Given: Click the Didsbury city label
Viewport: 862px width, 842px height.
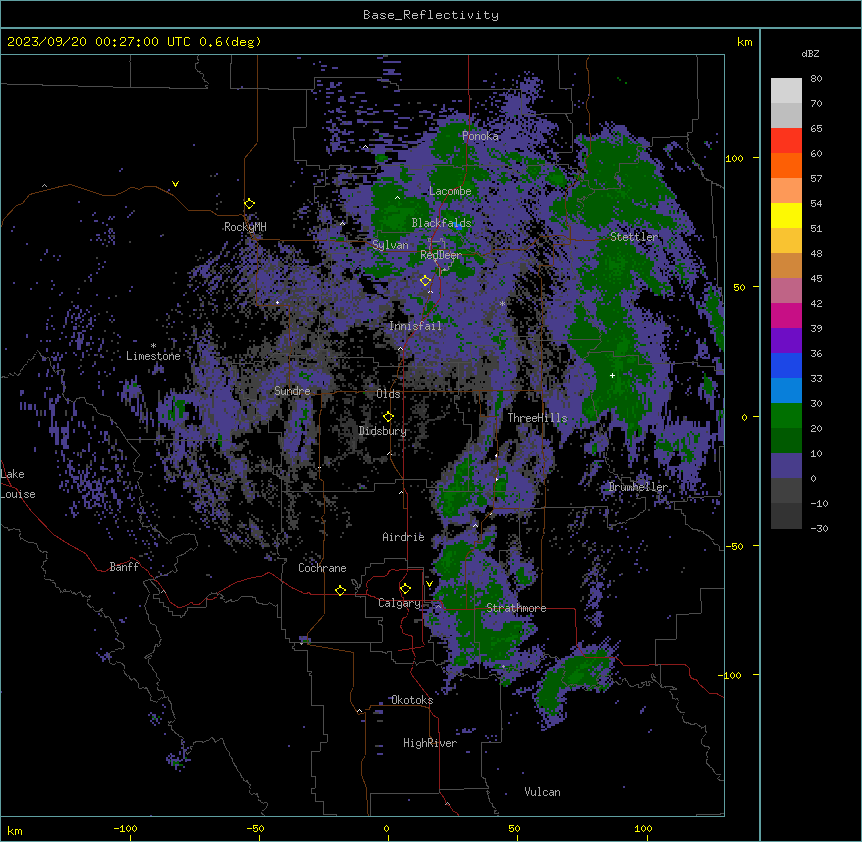Looking at the screenshot, I should [383, 431].
